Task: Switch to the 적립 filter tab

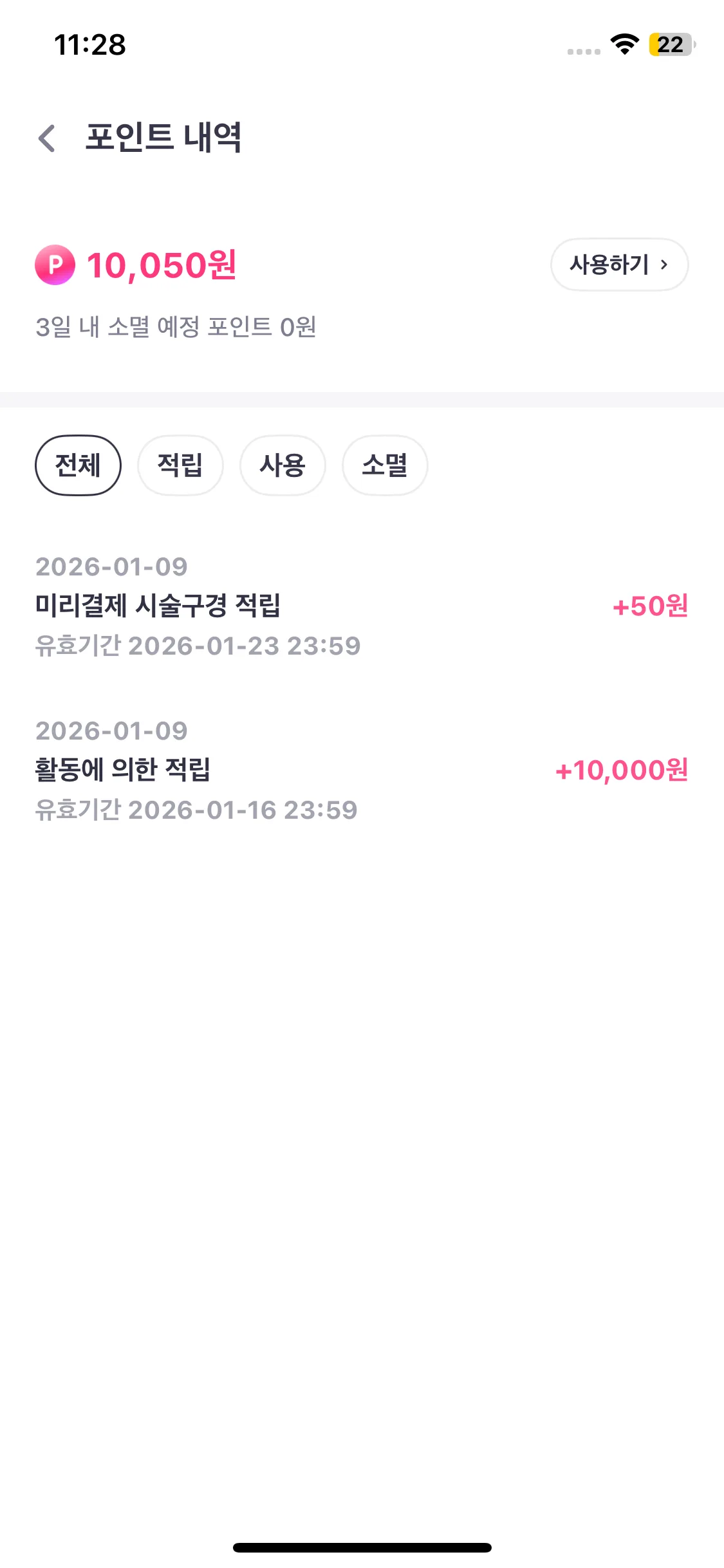Action: pos(180,465)
